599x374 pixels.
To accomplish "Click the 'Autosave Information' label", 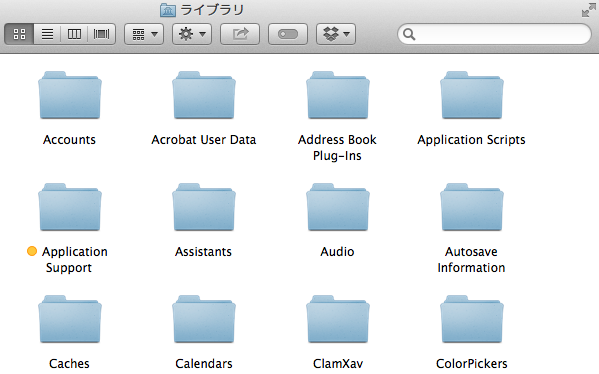I will tap(471, 260).
